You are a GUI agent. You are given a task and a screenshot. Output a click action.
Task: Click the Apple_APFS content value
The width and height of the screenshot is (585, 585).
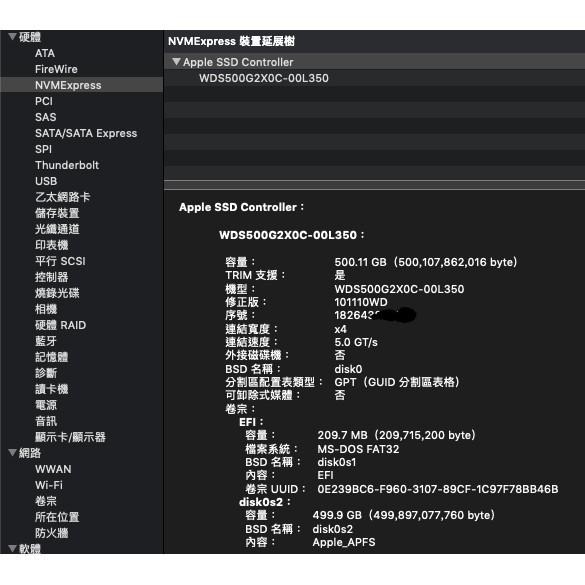344,542
